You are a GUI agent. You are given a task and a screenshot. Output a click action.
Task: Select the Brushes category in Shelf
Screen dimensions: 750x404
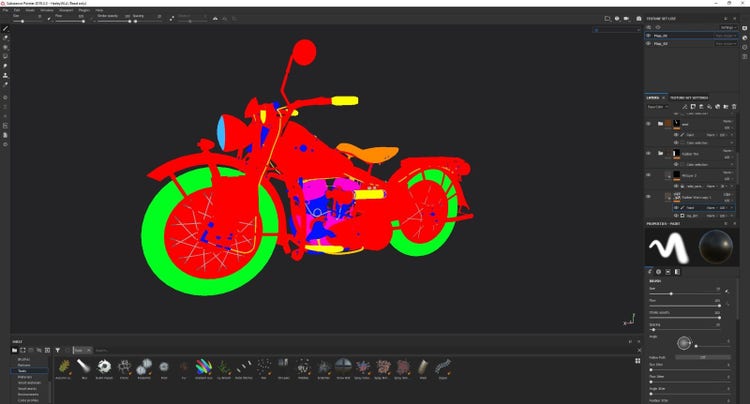pos(23,359)
